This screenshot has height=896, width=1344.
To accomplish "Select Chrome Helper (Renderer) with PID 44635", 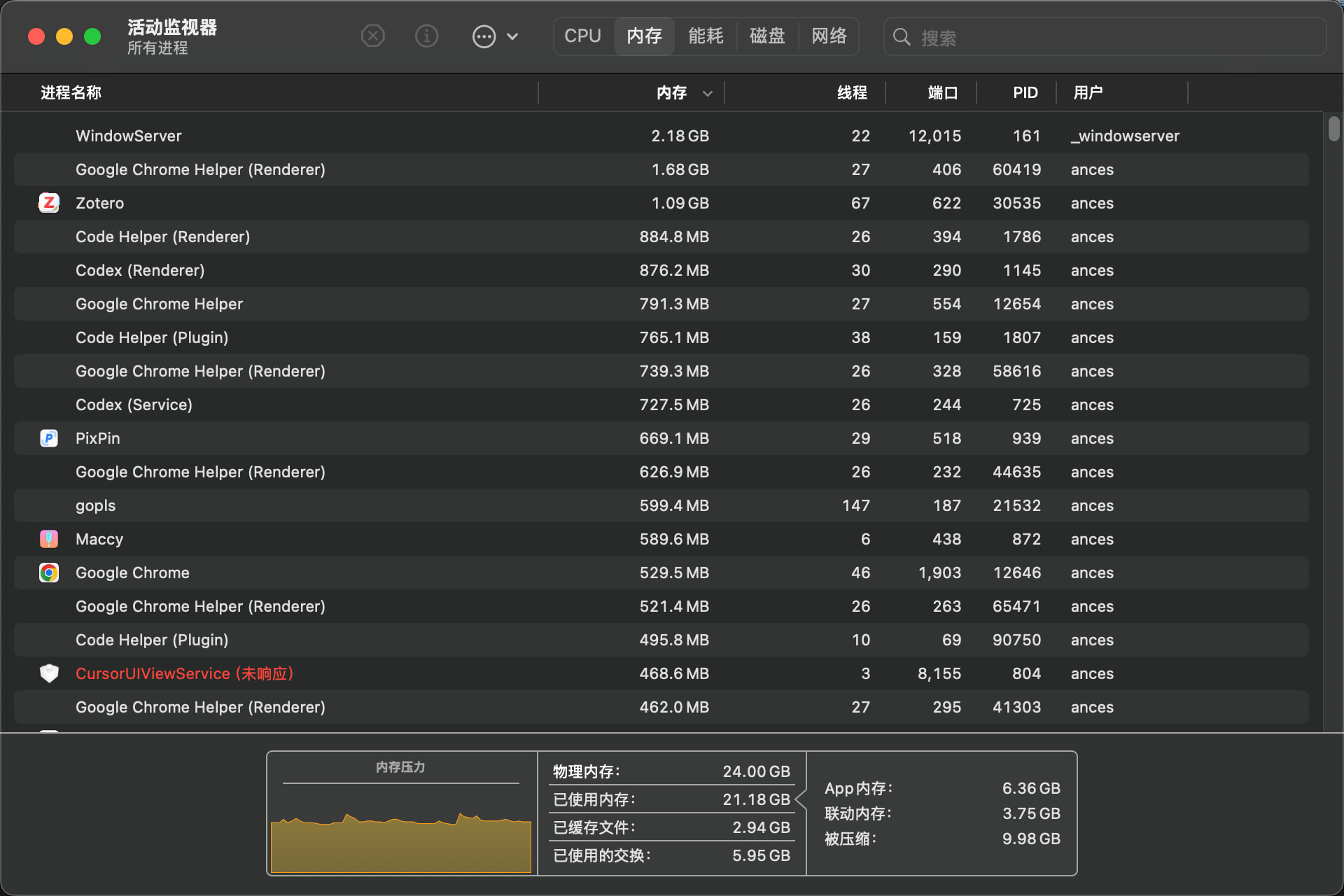I will [x=661, y=472].
